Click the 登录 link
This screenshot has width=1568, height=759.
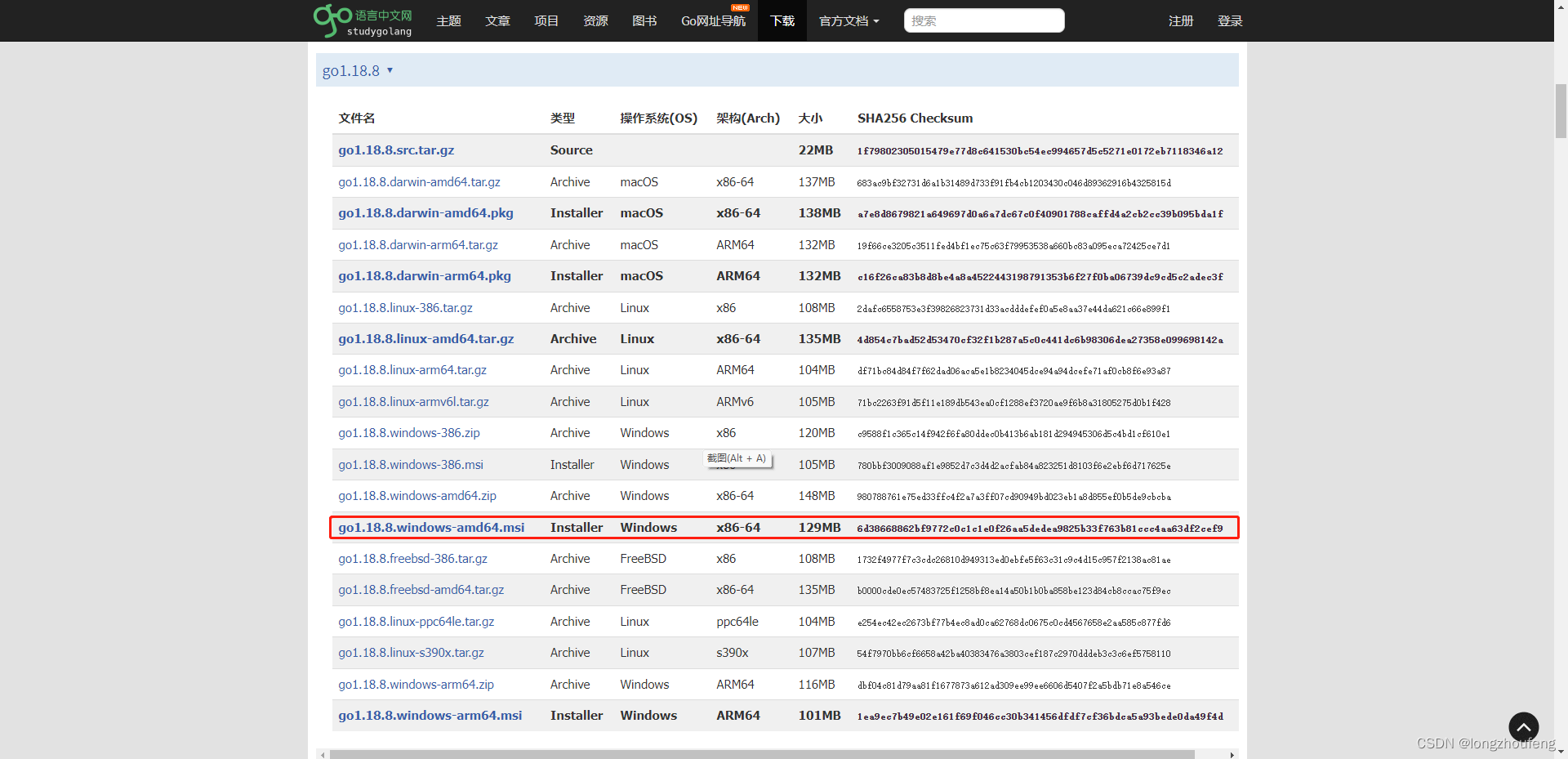coord(1230,20)
